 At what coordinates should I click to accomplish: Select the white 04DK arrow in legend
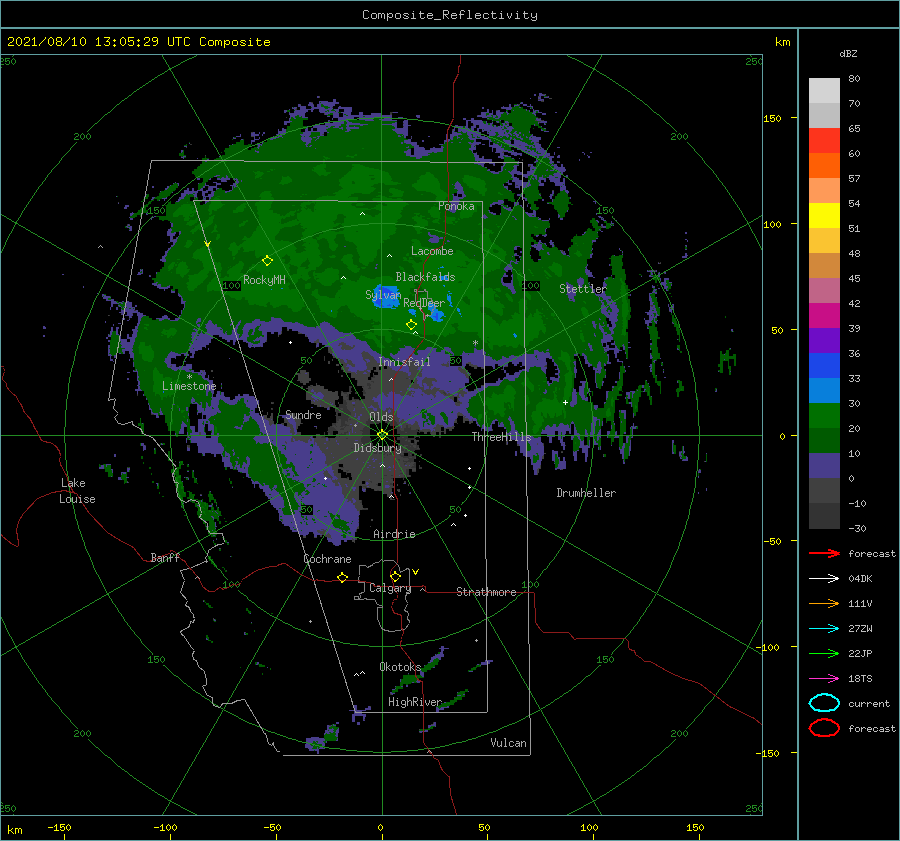[824, 578]
